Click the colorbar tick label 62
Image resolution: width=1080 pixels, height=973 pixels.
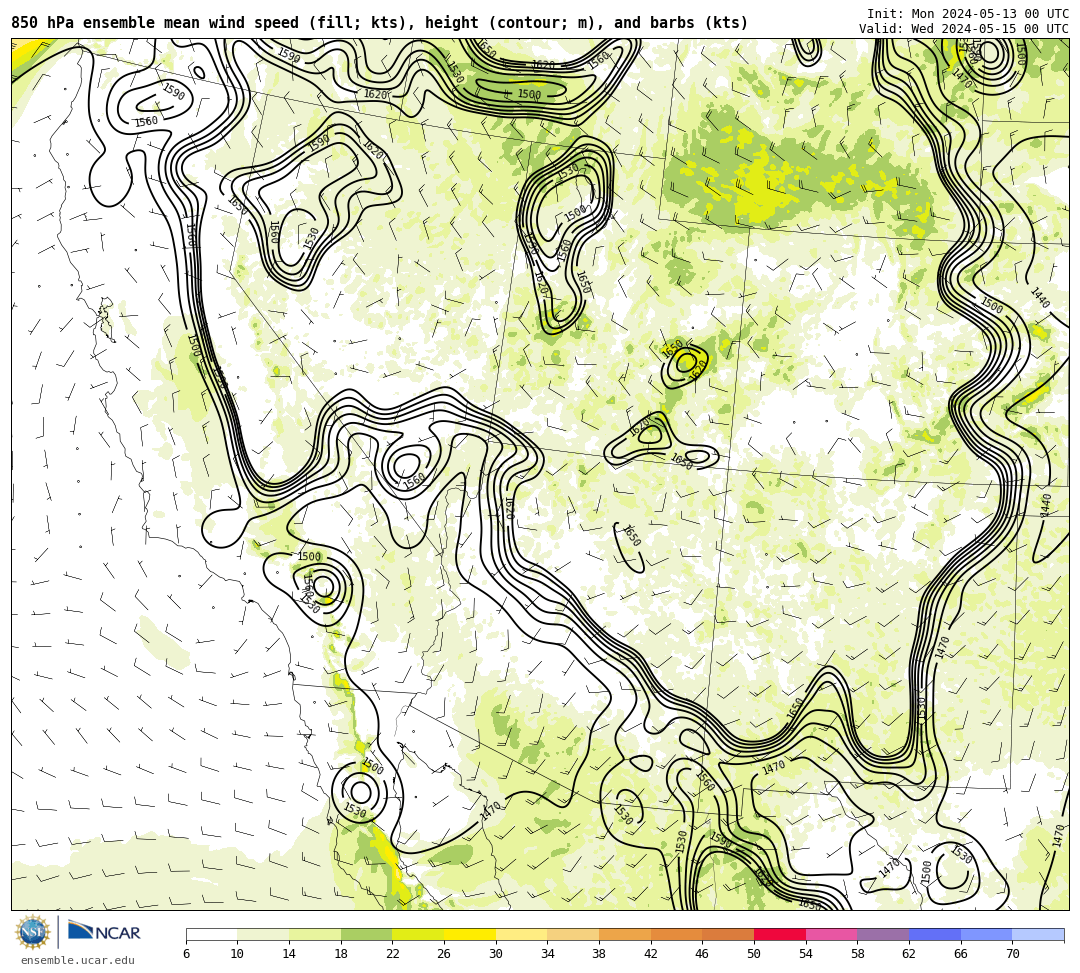point(909,954)
